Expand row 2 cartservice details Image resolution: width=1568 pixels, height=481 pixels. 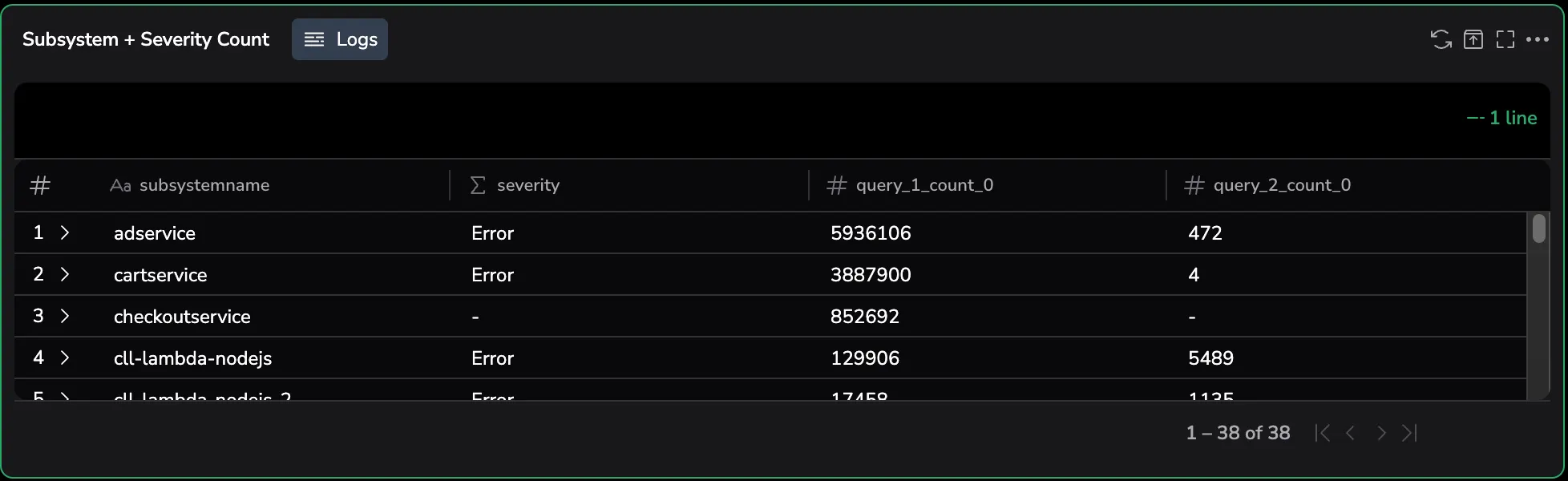coord(65,274)
